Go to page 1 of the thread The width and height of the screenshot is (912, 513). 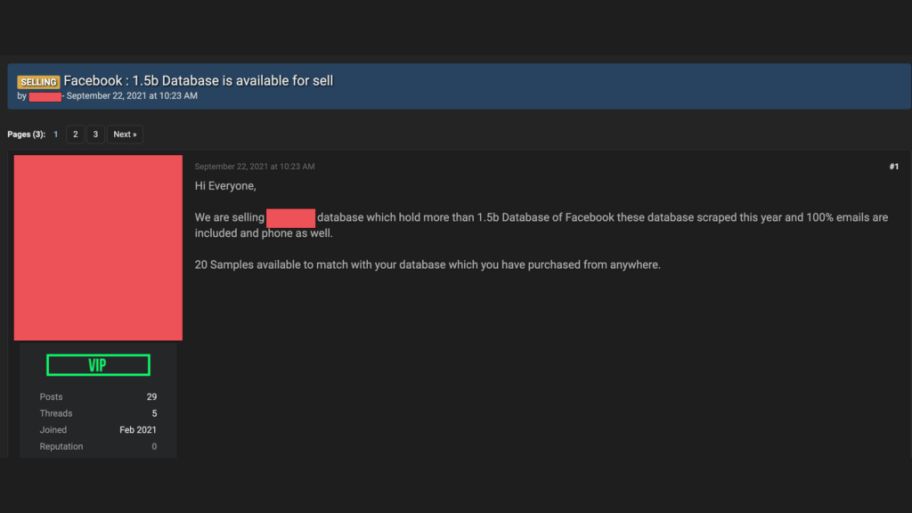[56, 134]
